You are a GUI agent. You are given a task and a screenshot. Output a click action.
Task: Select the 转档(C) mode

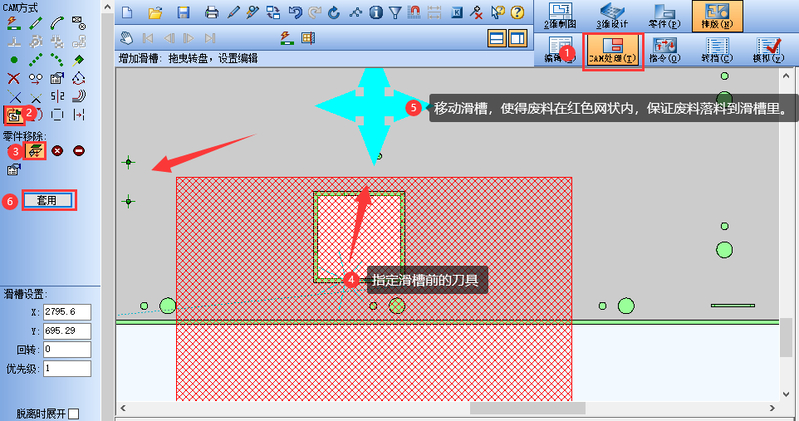(716, 51)
